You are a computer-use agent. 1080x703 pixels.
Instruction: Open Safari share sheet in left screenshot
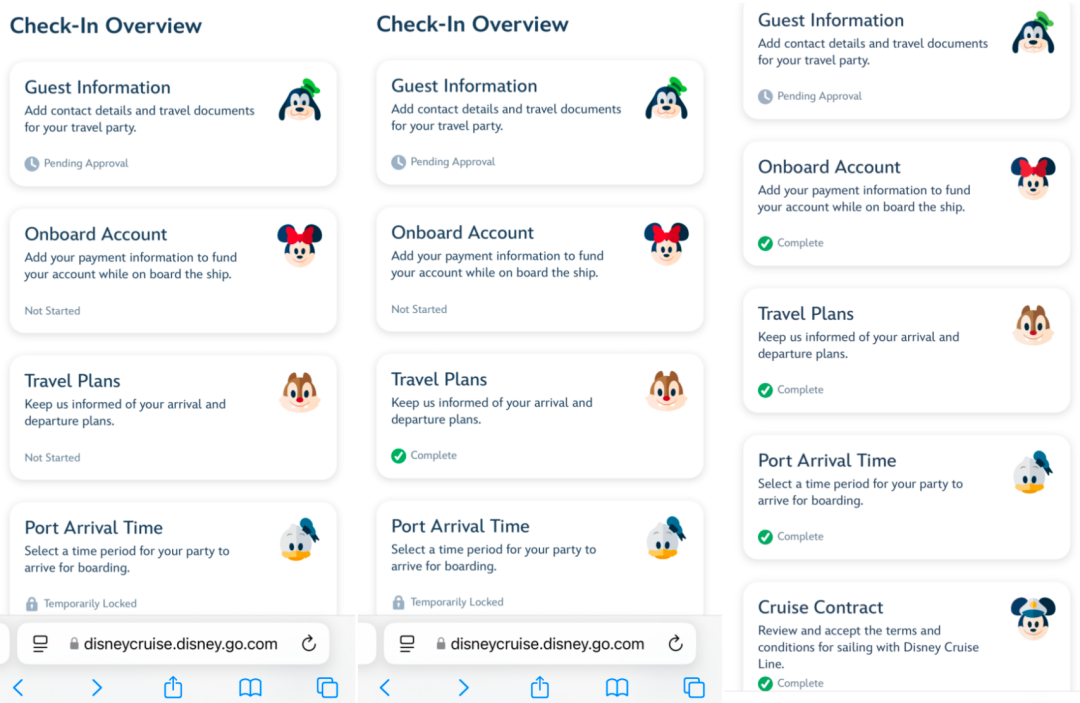tap(173, 686)
